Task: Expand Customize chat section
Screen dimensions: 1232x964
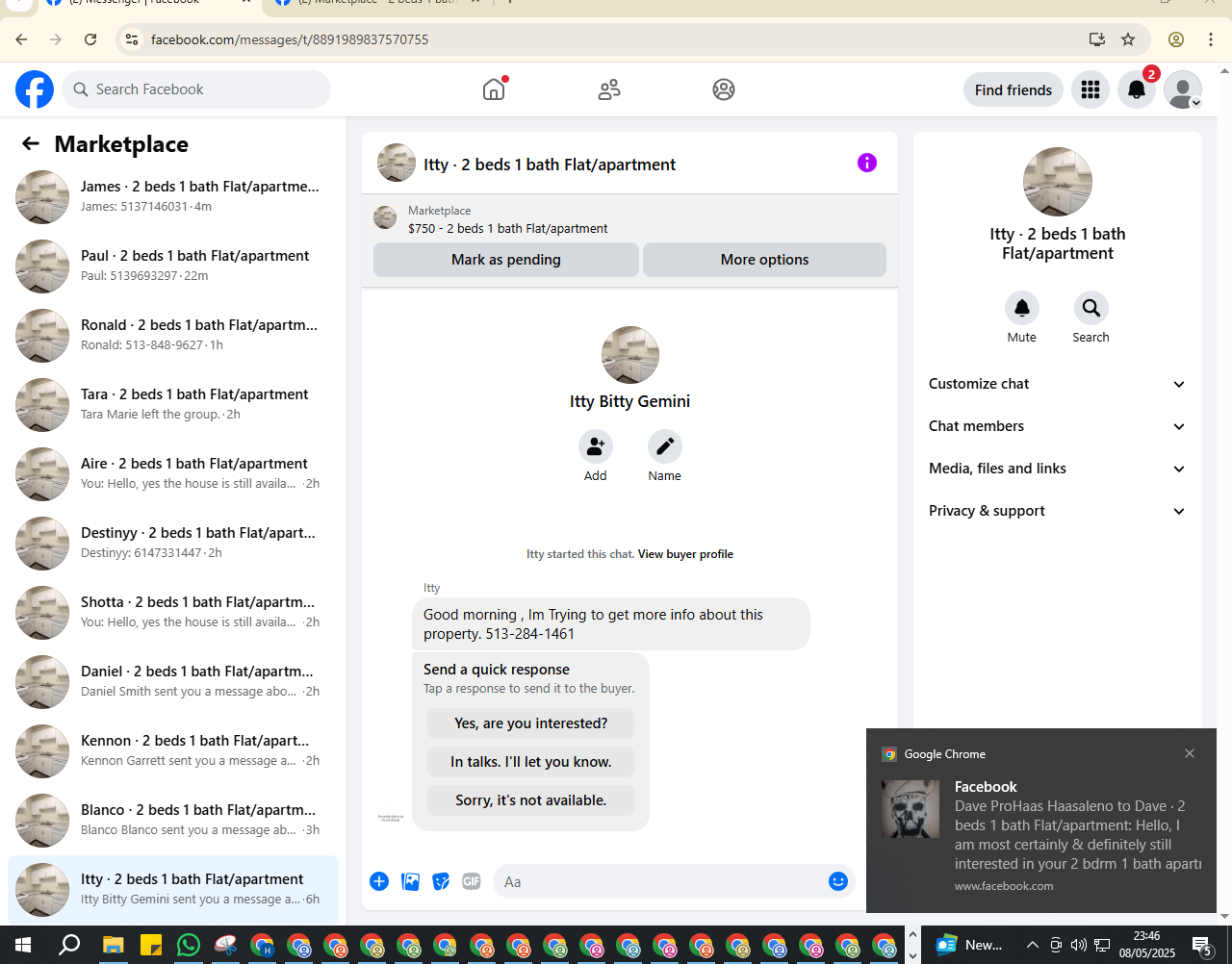Action: pyautogui.click(x=1057, y=384)
